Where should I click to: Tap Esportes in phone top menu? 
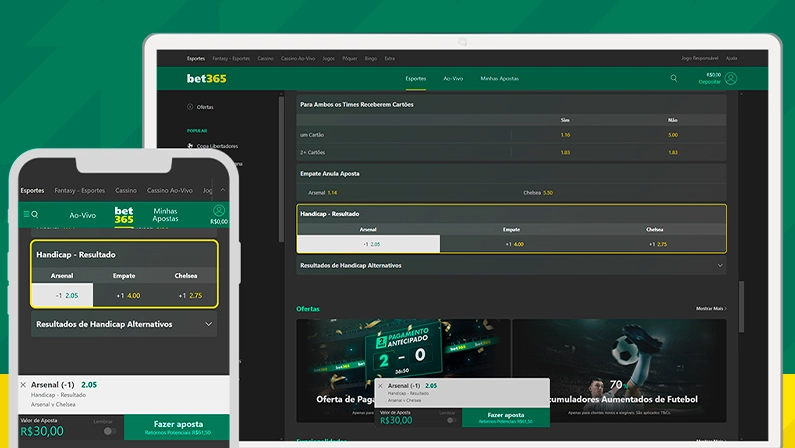point(32,191)
